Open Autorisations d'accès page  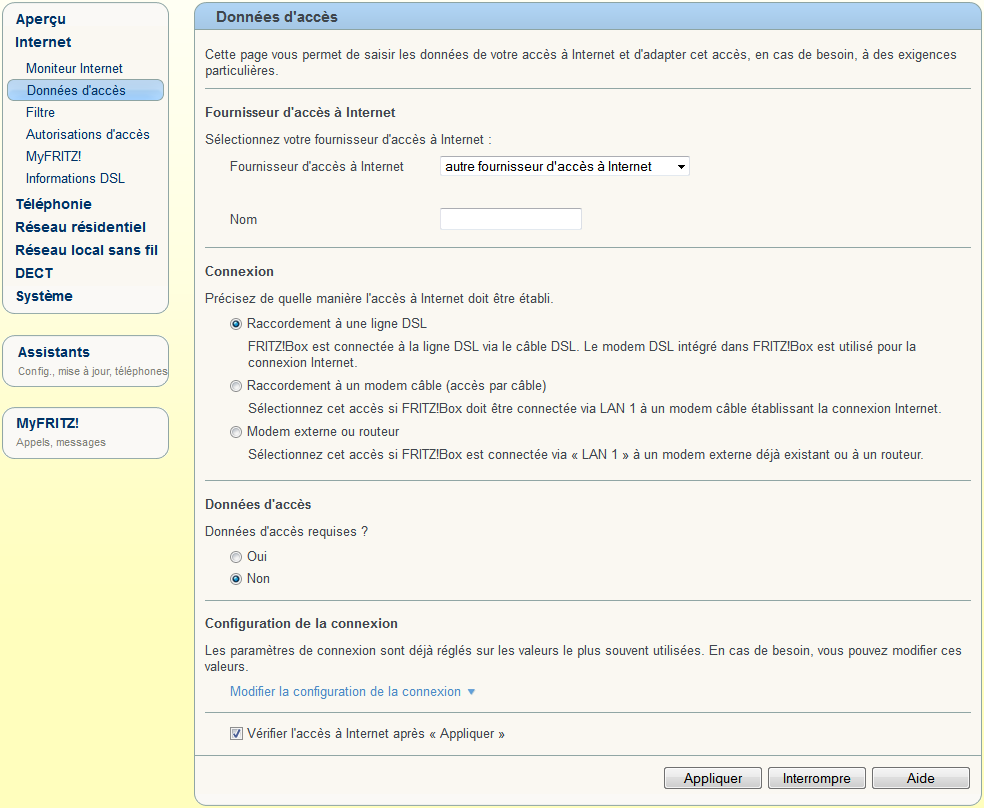(x=87, y=134)
